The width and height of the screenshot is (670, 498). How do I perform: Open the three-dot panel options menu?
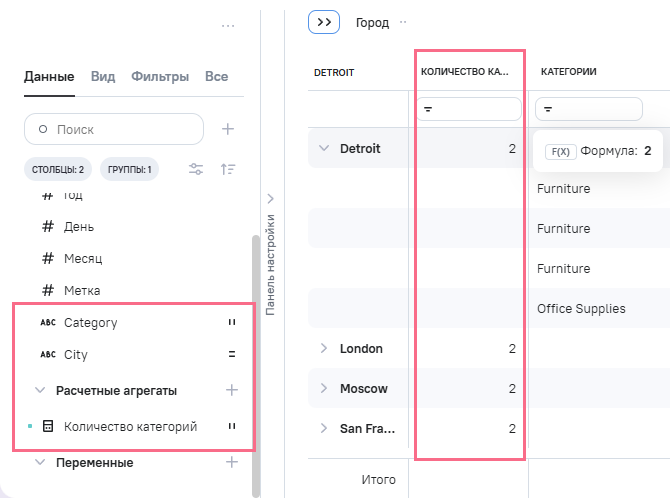tap(228, 25)
